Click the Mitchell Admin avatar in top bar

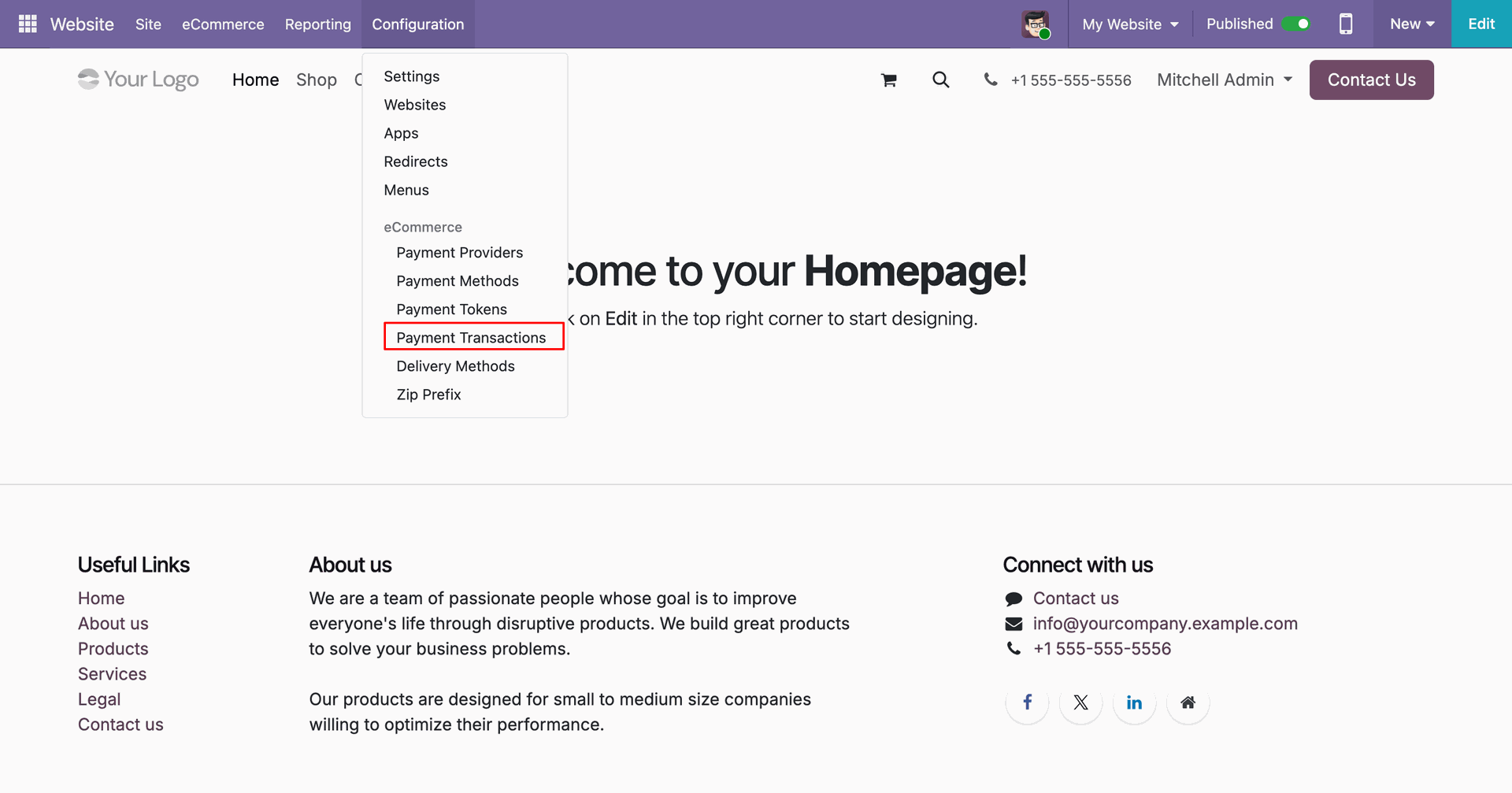tap(1036, 24)
